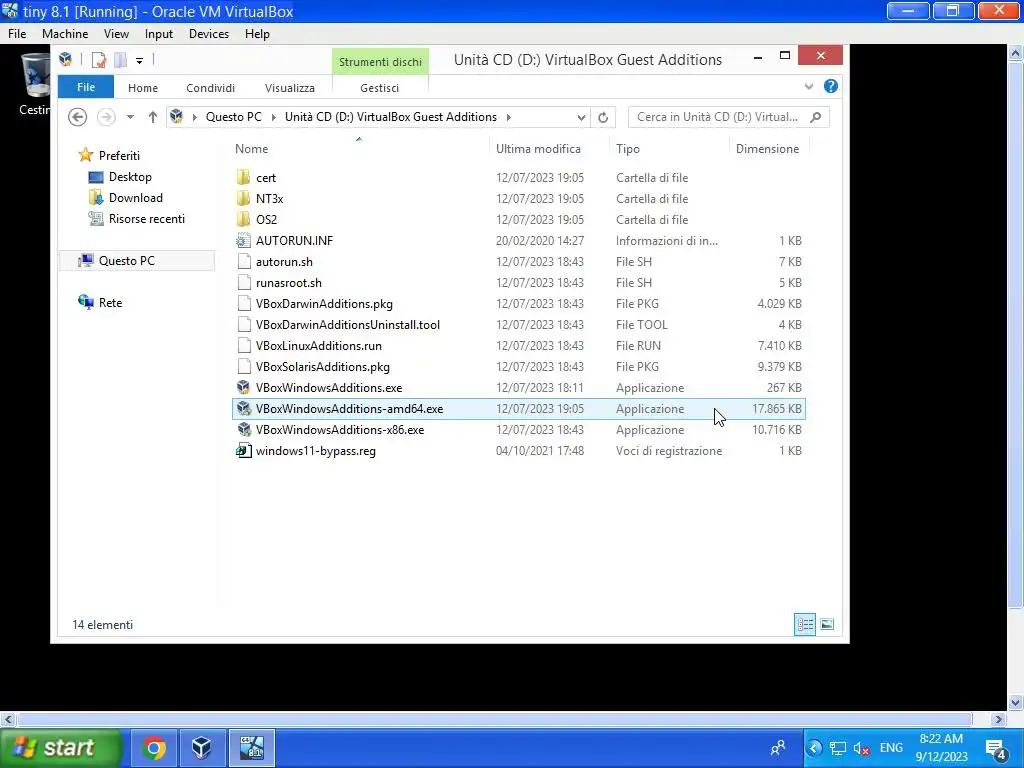Select Rete in navigation pane

110,302
